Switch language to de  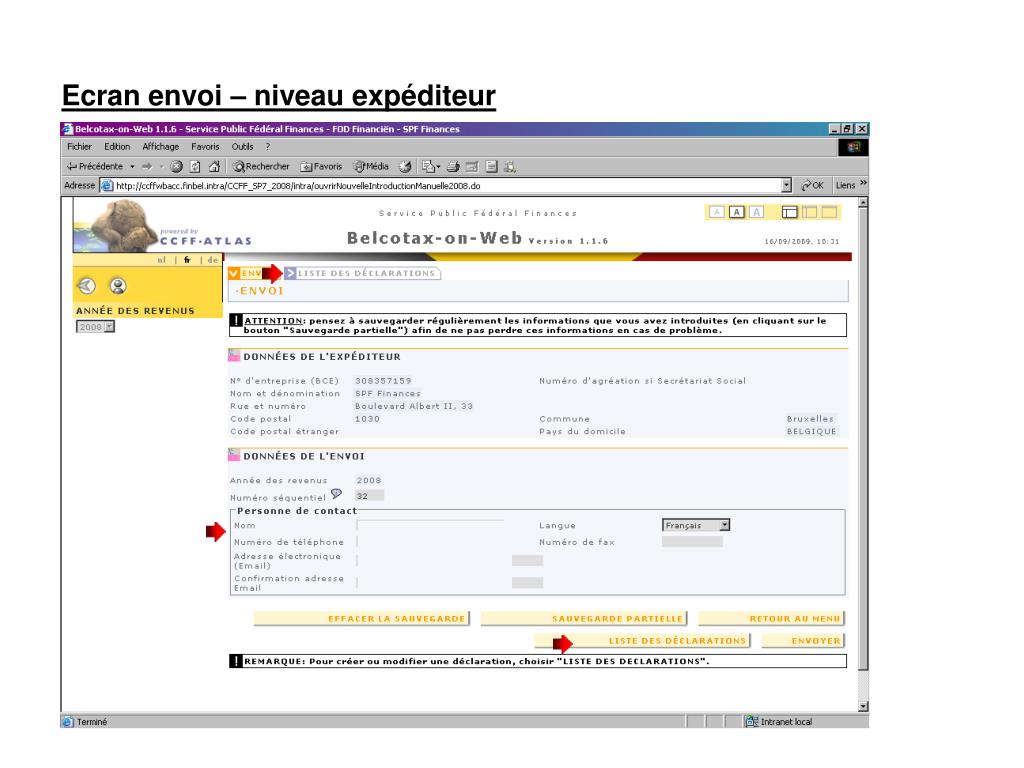213,260
